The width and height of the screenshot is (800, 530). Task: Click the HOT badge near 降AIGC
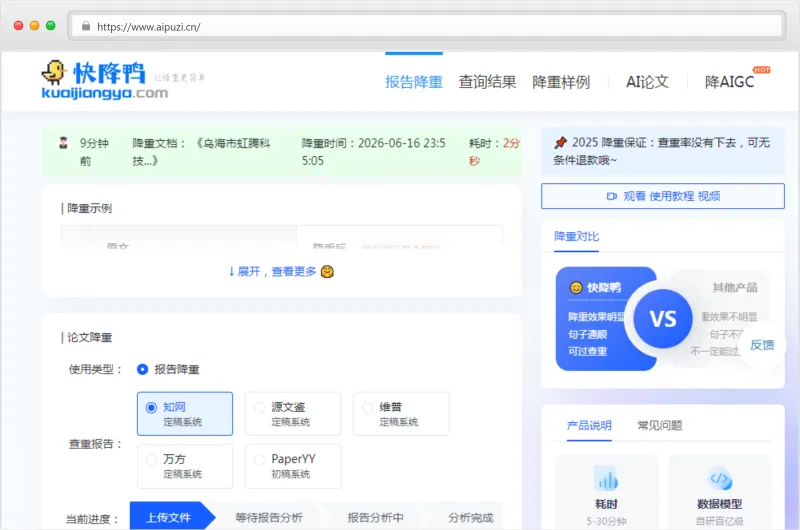[762, 70]
